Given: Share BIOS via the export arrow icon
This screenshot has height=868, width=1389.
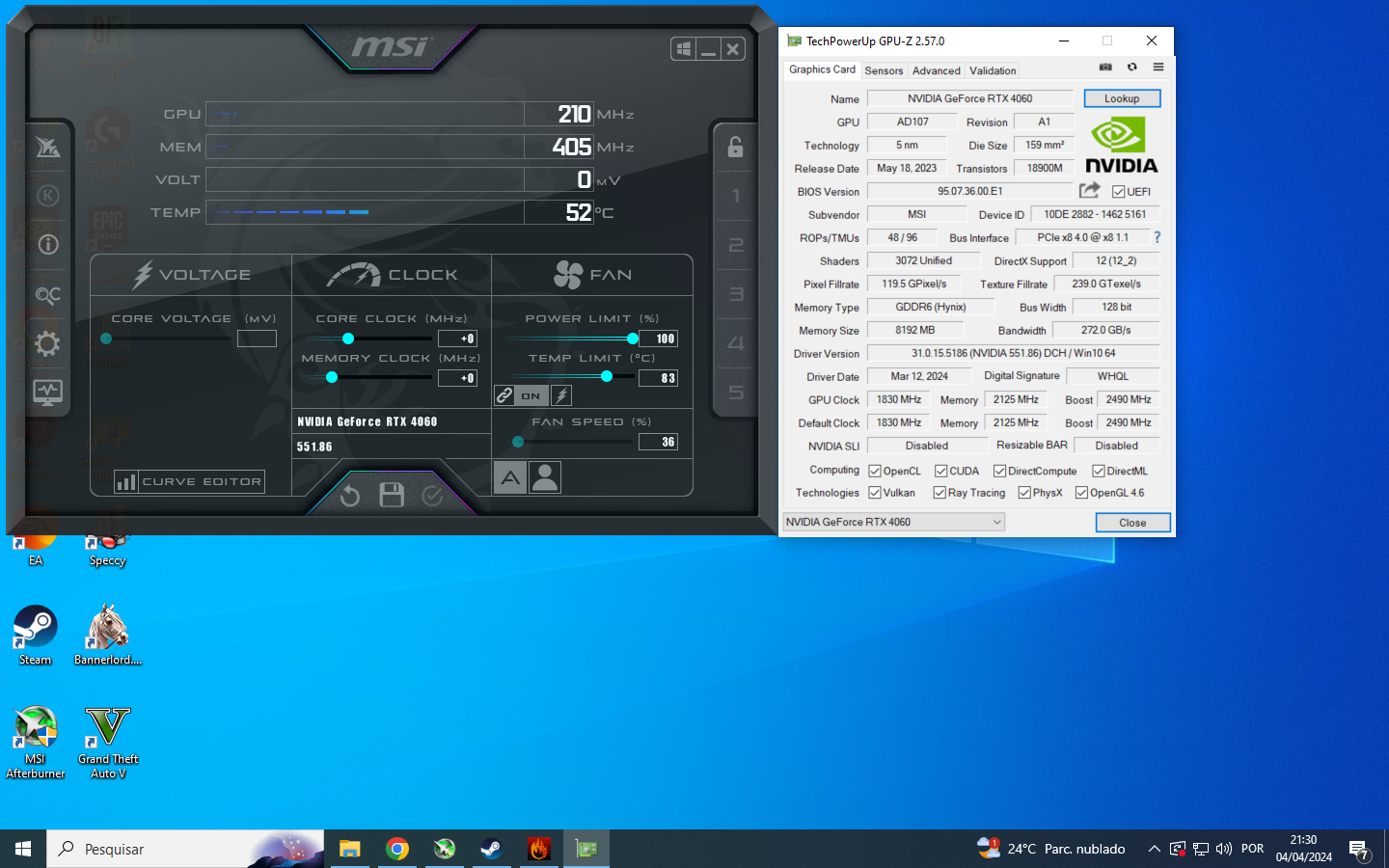Looking at the screenshot, I should tap(1090, 190).
